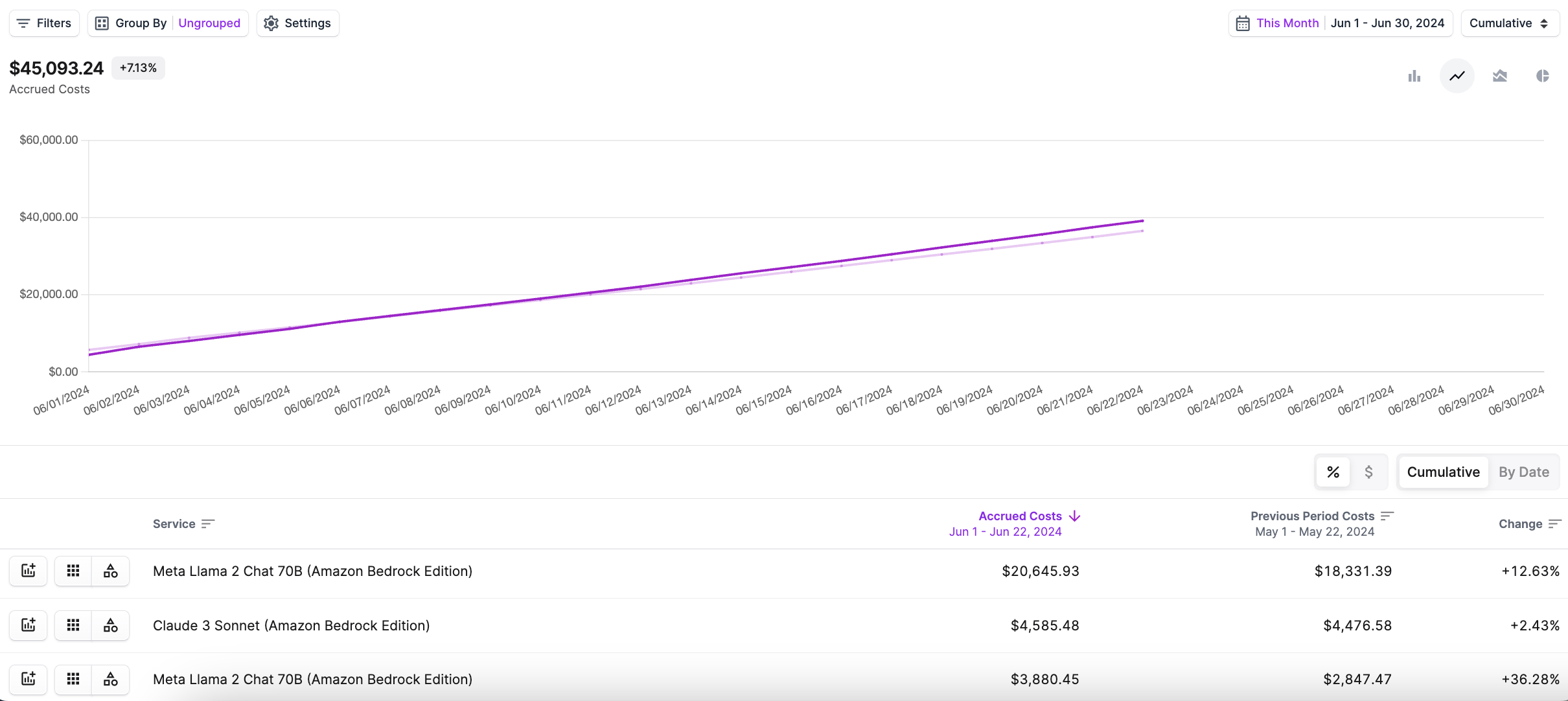Switch to the bar chart view
Image resolution: width=1568 pixels, height=701 pixels.
click(1414, 76)
